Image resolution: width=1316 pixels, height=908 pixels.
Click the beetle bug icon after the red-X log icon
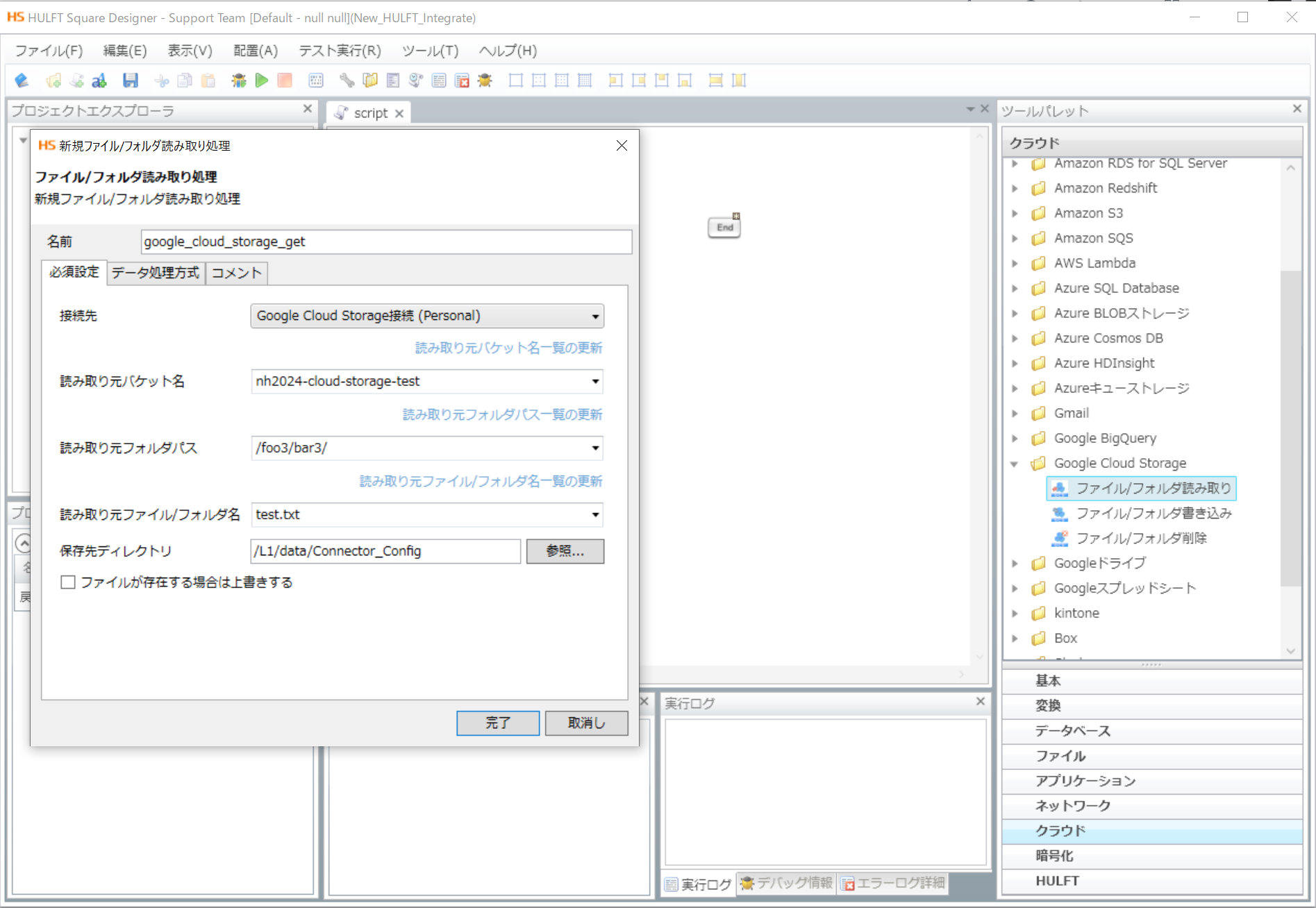click(x=485, y=81)
